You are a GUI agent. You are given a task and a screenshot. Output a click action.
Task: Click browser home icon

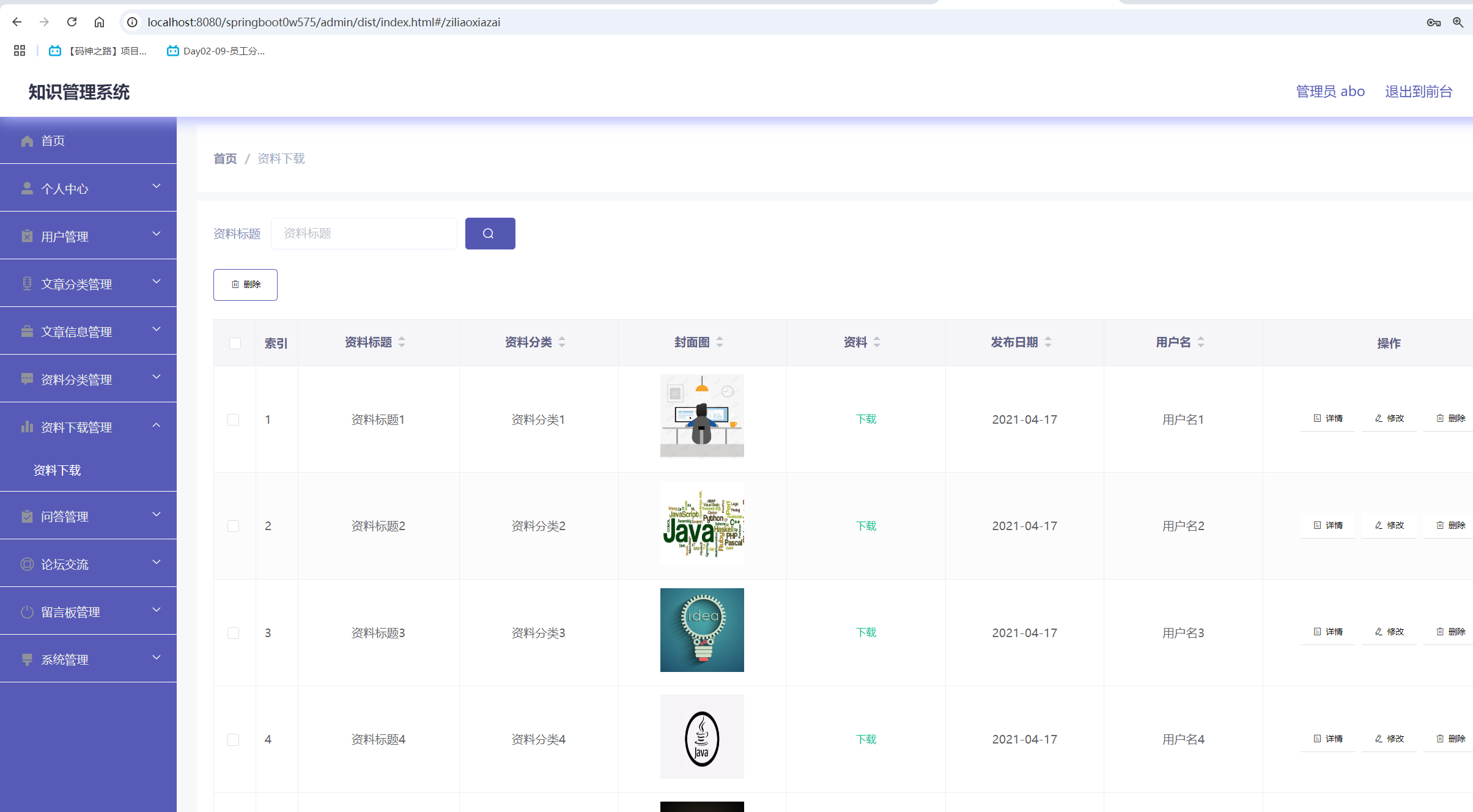pyautogui.click(x=99, y=22)
